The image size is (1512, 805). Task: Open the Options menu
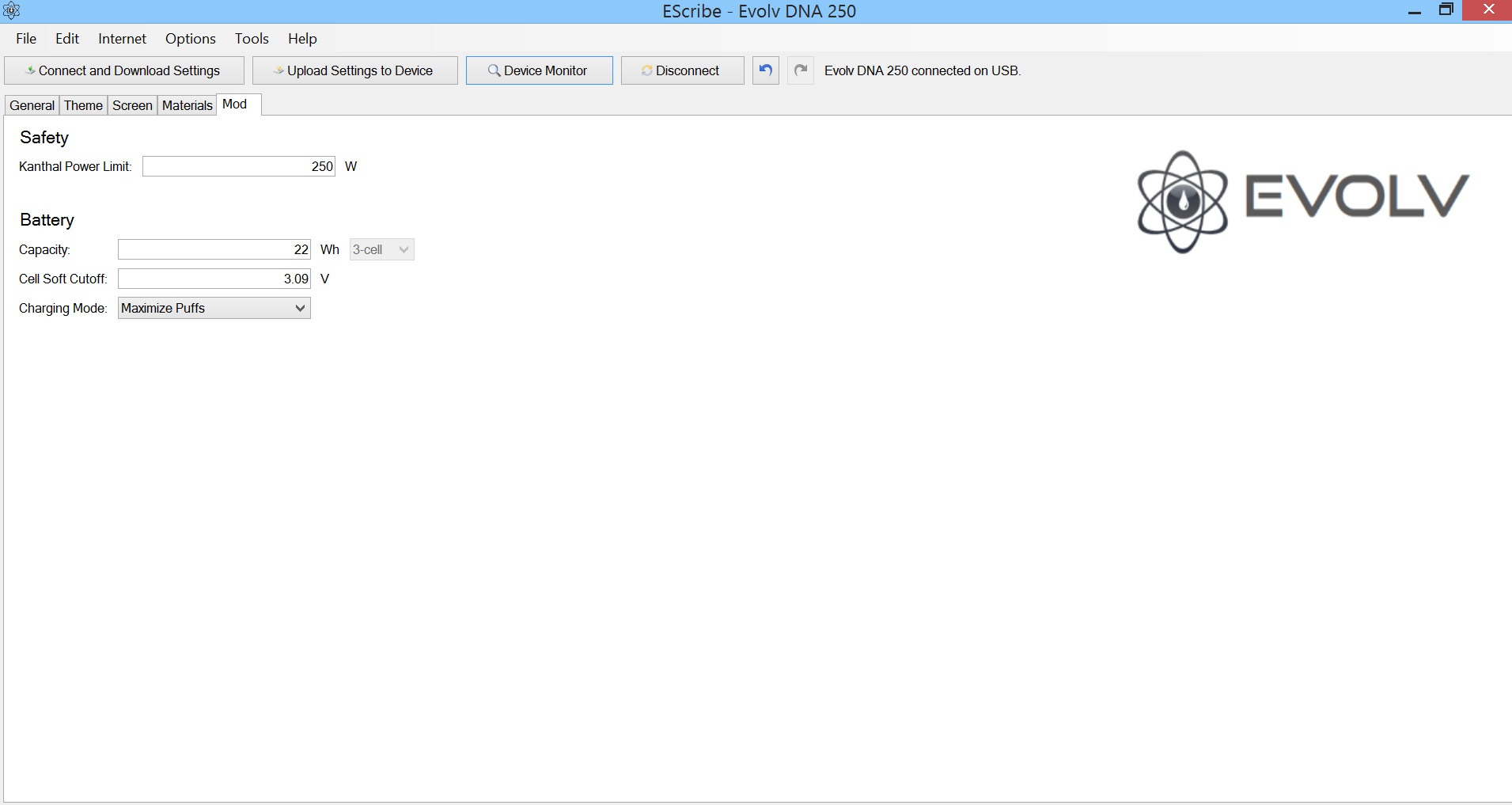pos(191,39)
